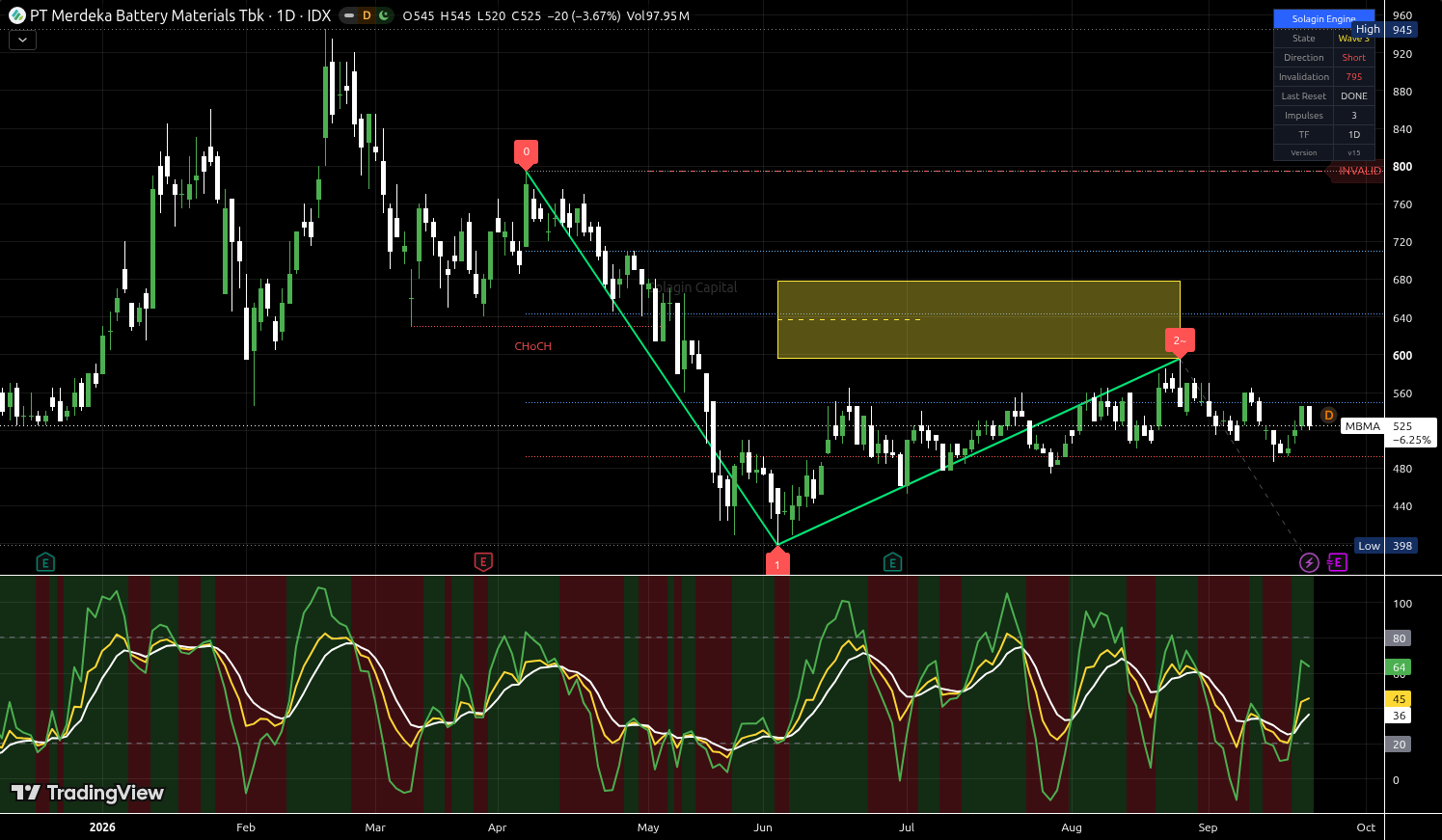Image resolution: width=1442 pixels, height=840 pixels.
Task: Click the 795 invalidation value
Action: (1353, 77)
